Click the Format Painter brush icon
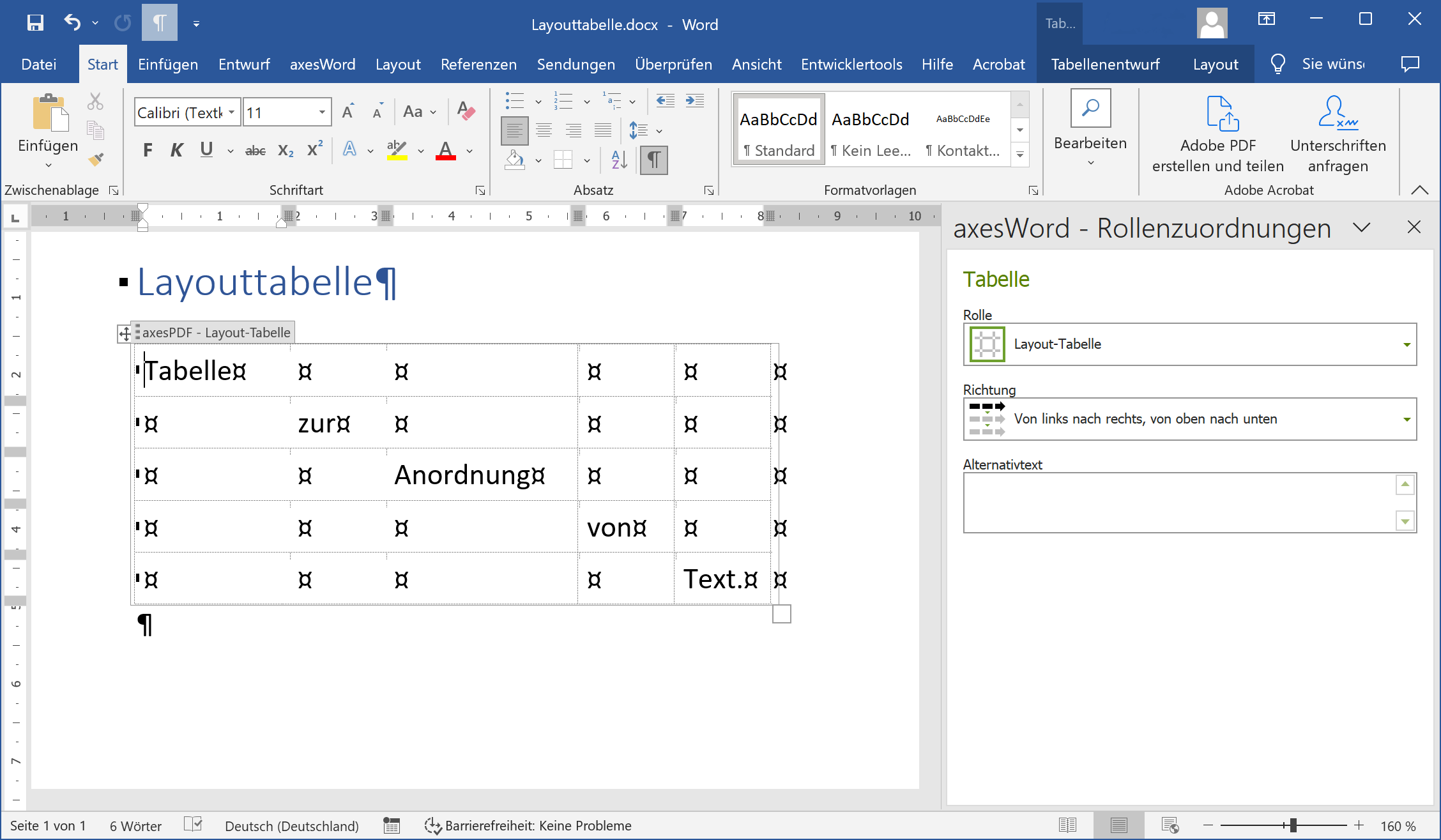Viewport: 1441px width, 840px height. pos(96,159)
